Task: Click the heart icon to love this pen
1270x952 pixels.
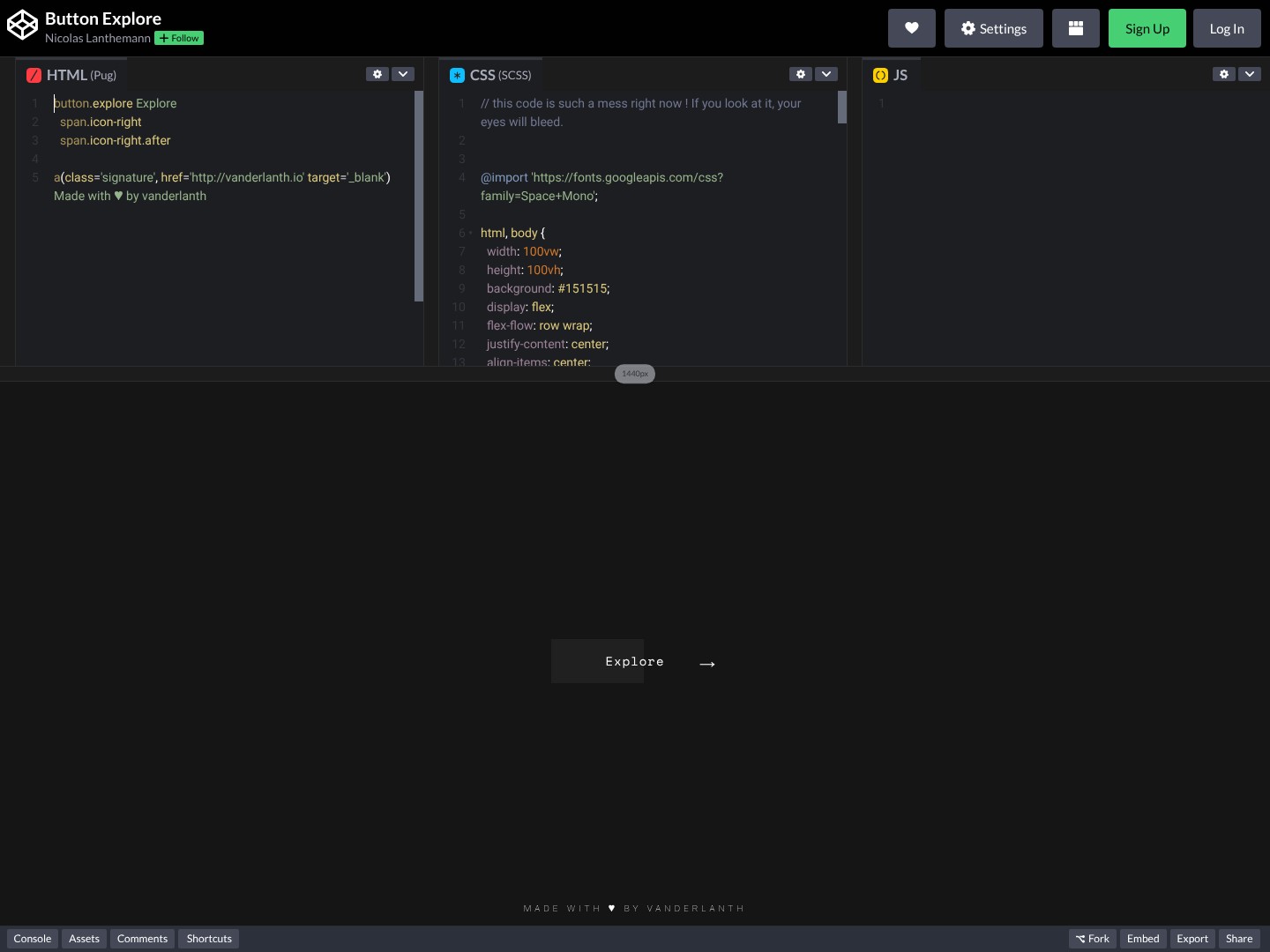Action: (x=911, y=28)
